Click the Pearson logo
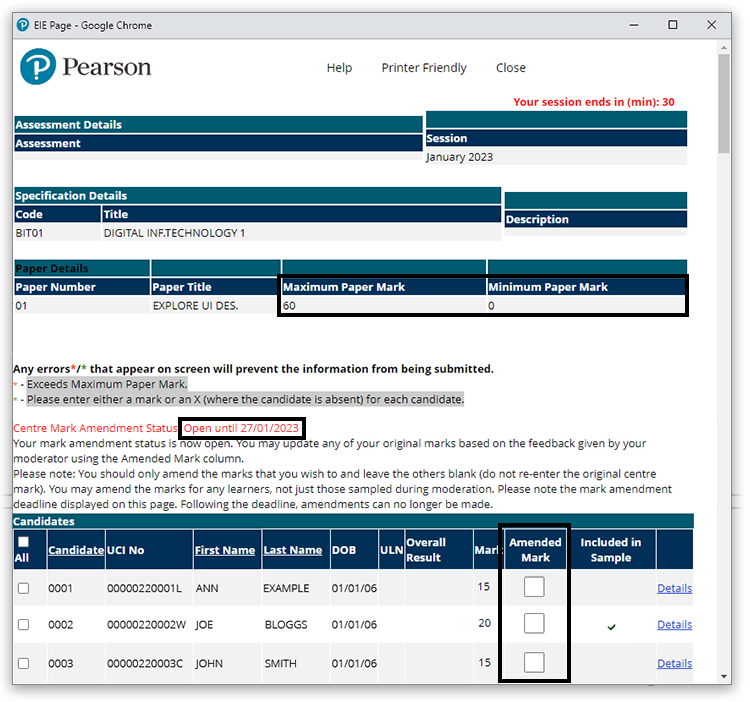Screen dimensions: 750x702 (x=85, y=68)
